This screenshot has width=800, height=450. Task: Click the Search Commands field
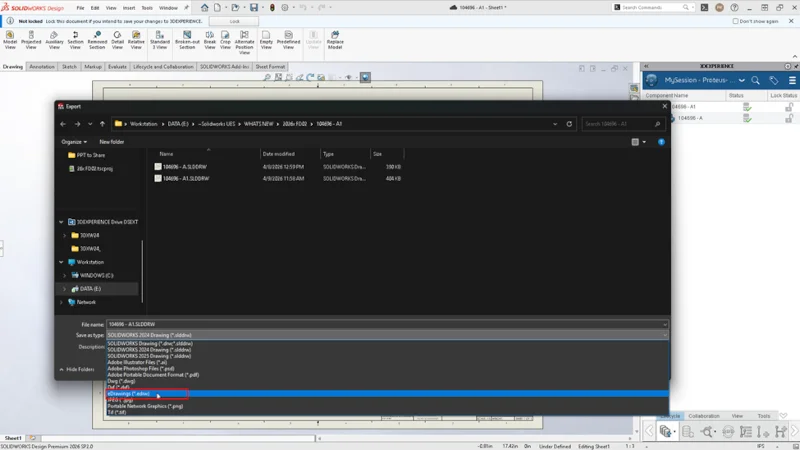point(653,7)
